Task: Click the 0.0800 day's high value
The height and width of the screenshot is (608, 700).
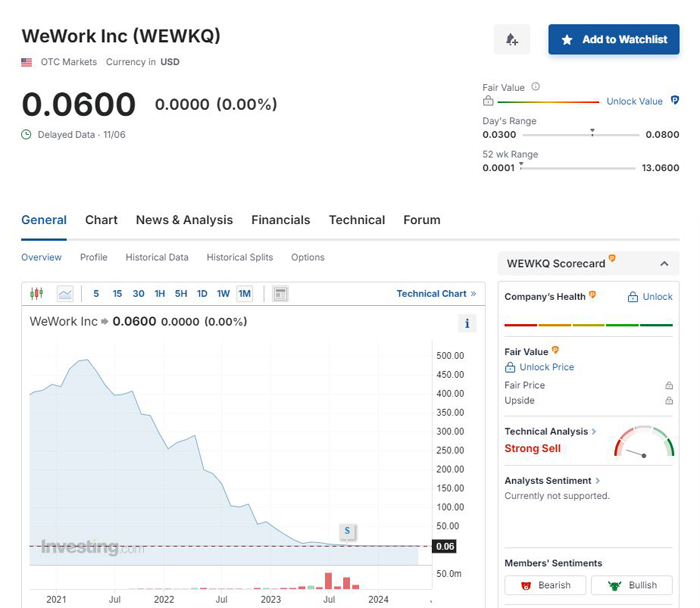Action: pyautogui.click(x=662, y=134)
